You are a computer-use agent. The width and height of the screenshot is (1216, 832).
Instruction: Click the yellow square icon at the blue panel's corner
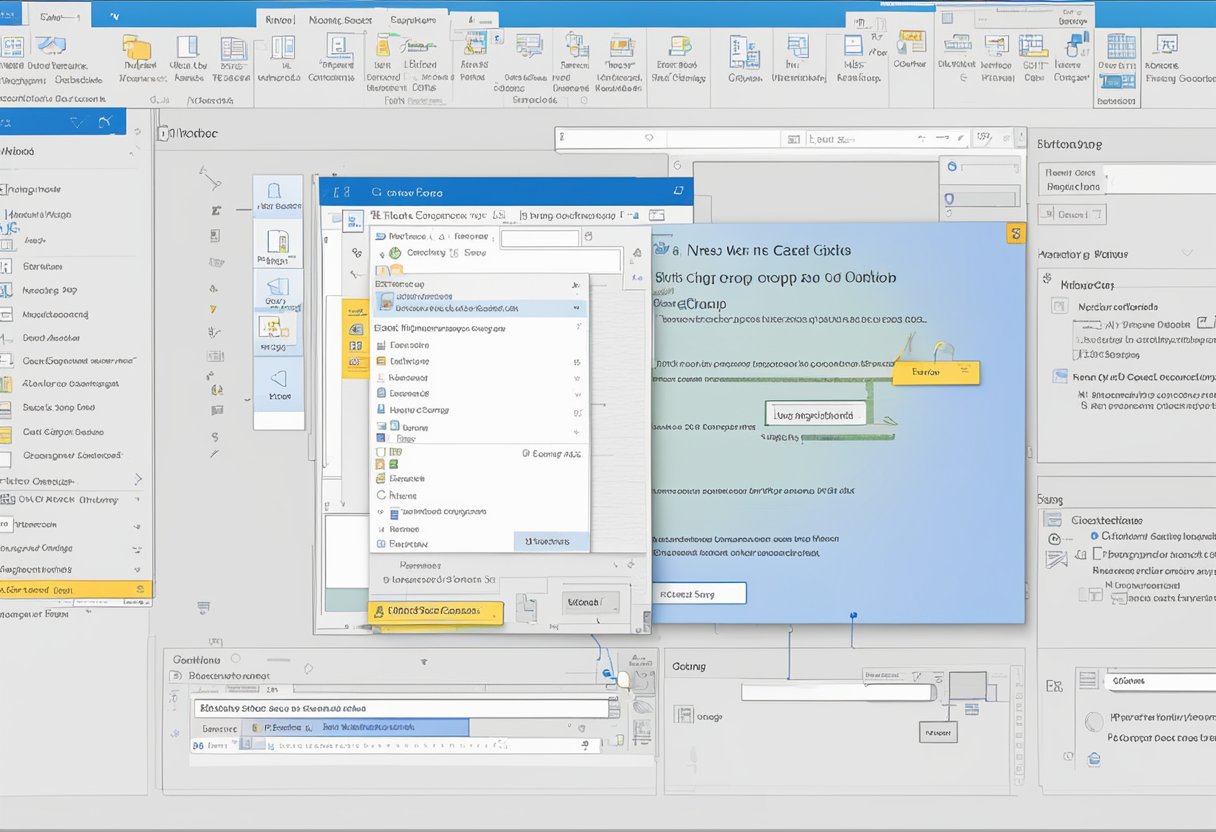pos(1016,234)
